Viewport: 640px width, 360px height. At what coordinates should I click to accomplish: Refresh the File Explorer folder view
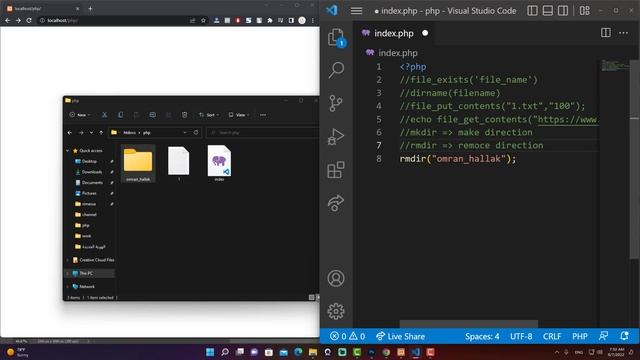coord(196,133)
